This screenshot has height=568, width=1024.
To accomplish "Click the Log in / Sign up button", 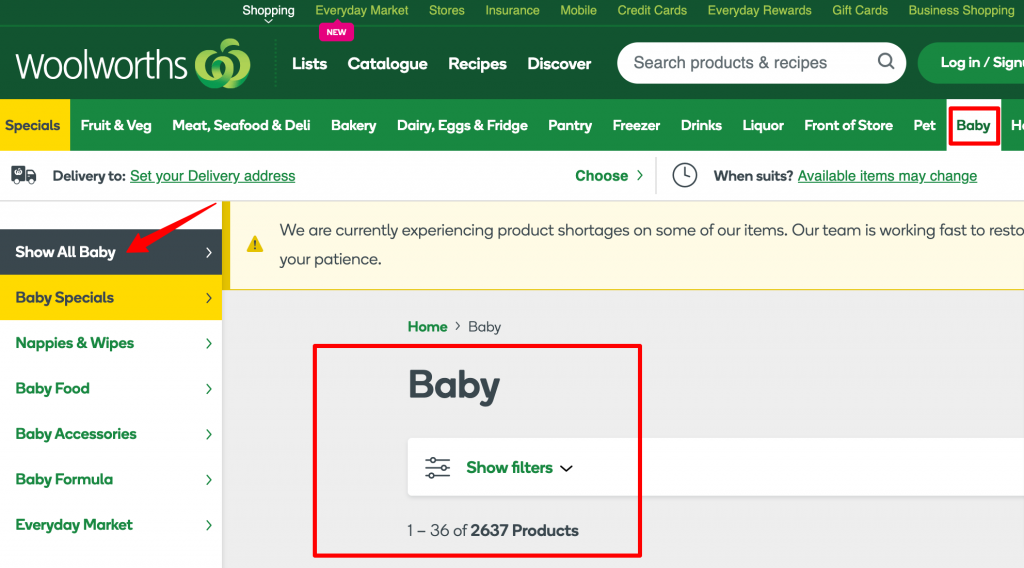I will (x=971, y=63).
